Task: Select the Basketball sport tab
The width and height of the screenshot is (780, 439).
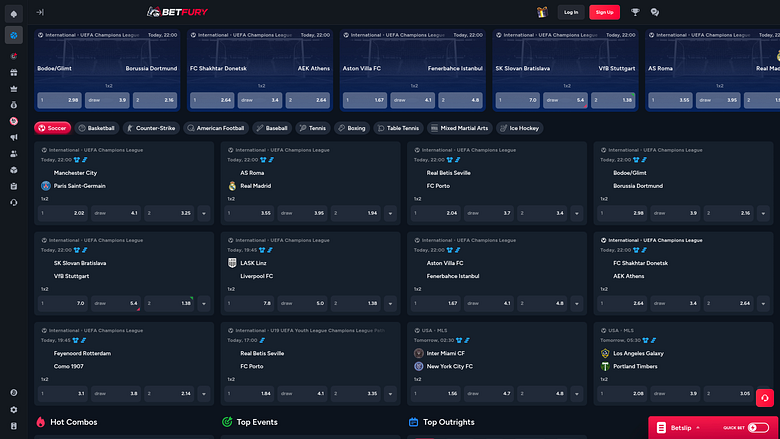Action: click(97, 128)
